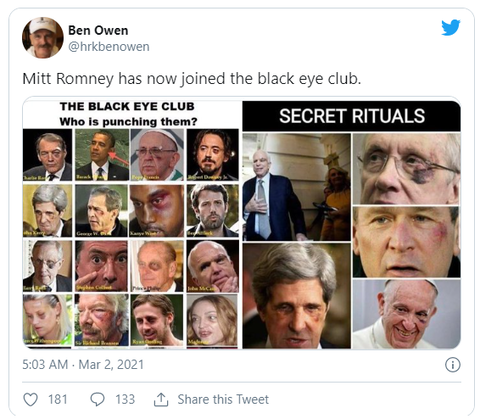Open the SECRET RITUALS banner image
480x419 pixels.
[351, 116]
